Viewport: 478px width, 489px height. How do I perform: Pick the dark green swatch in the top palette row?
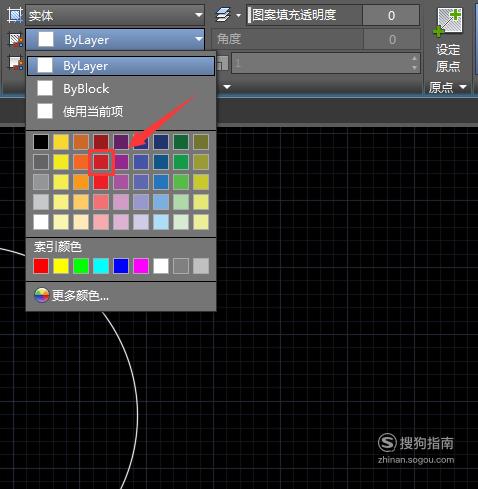tap(181, 142)
